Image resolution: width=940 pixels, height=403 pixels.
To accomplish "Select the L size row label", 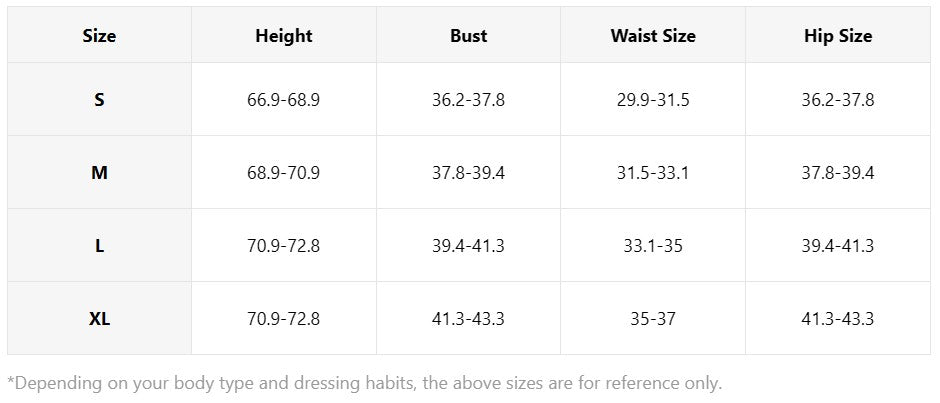I will pos(100,246).
